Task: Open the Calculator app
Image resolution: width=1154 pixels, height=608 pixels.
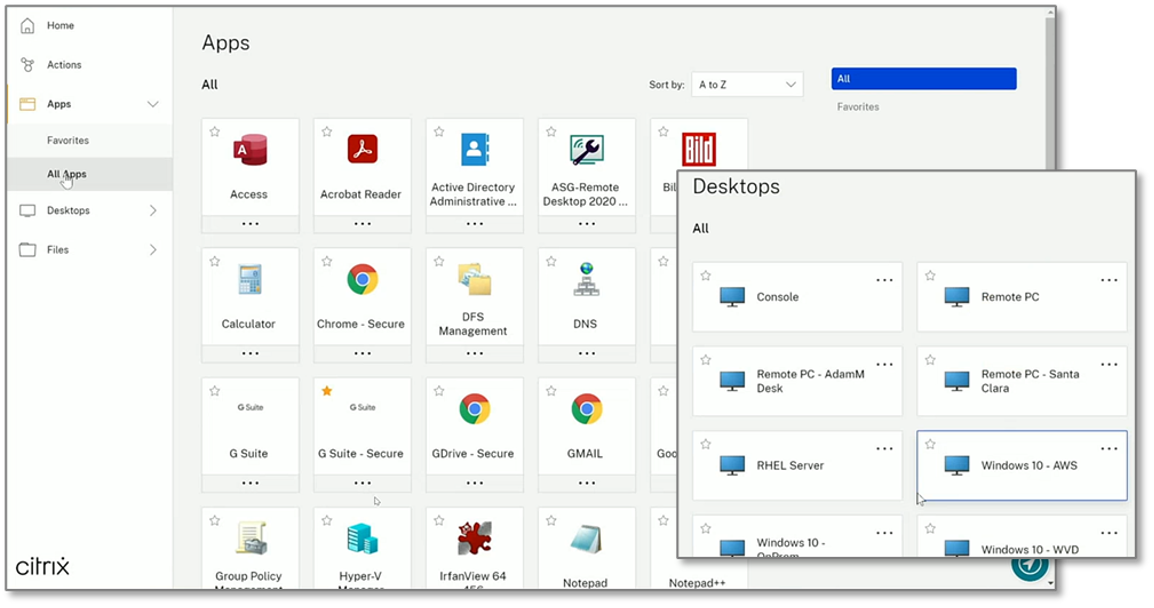Action: [x=249, y=280]
